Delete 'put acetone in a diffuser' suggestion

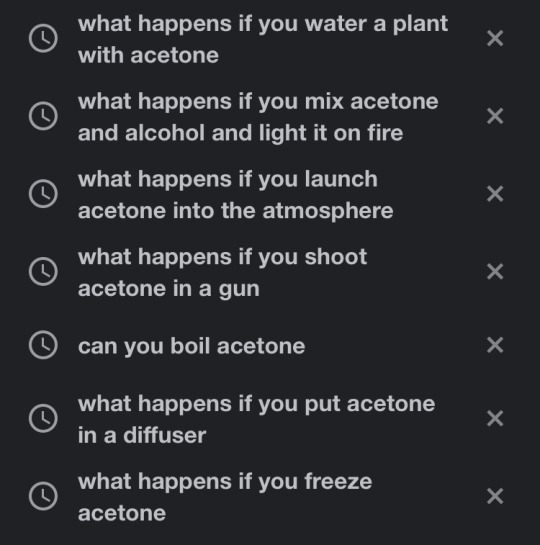click(x=495, y=418)
